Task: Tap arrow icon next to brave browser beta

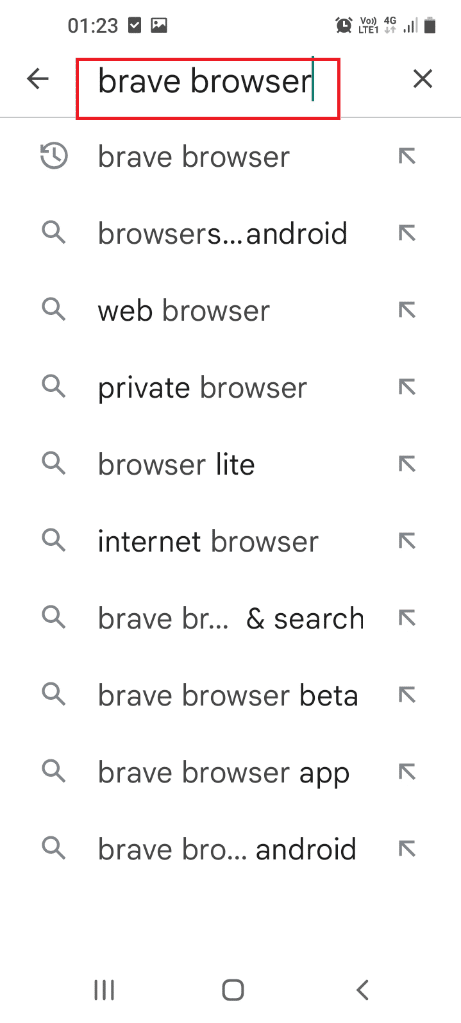Action: [x=407, y=695]
